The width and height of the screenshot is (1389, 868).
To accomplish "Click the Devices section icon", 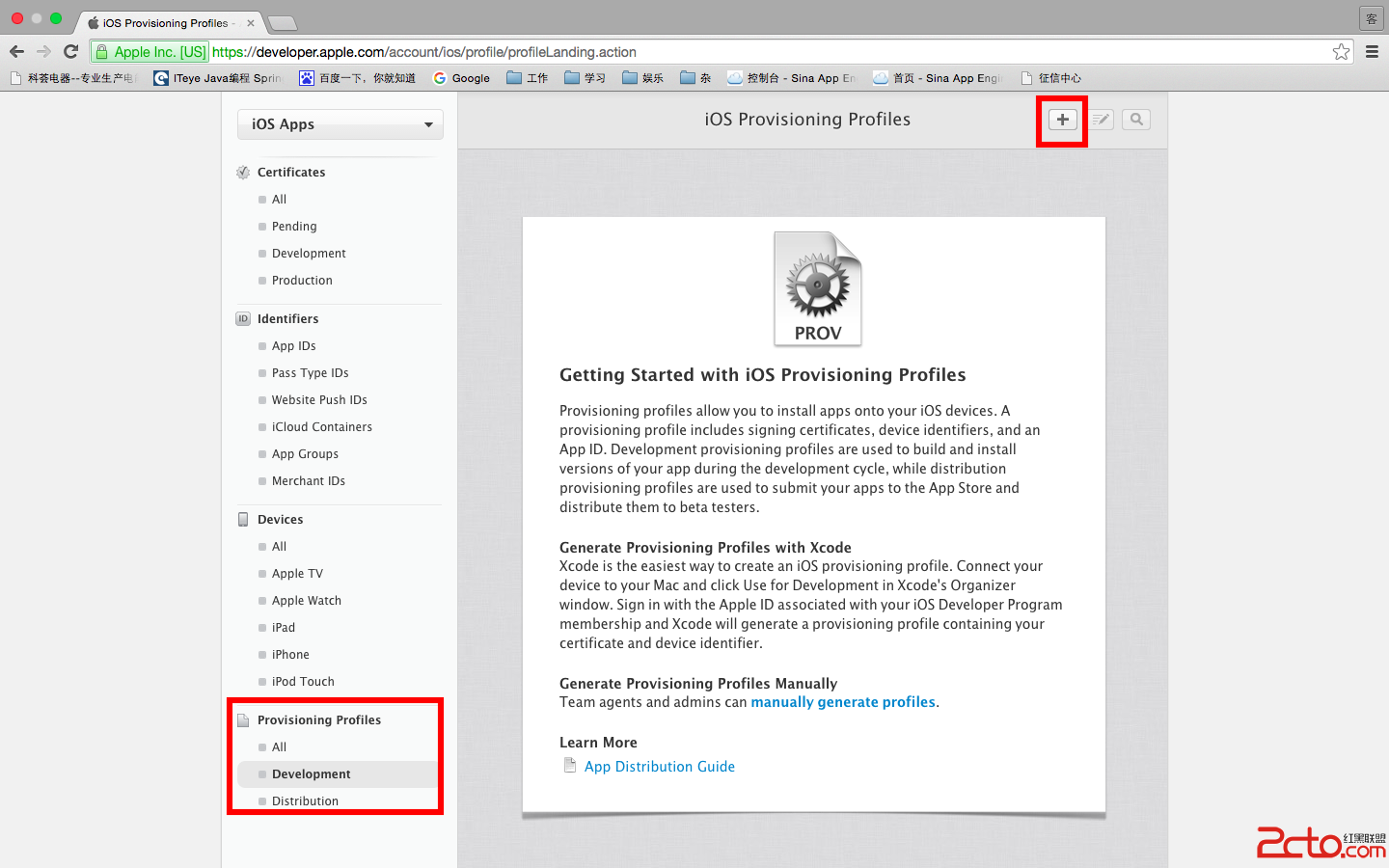I will point(243,520).
